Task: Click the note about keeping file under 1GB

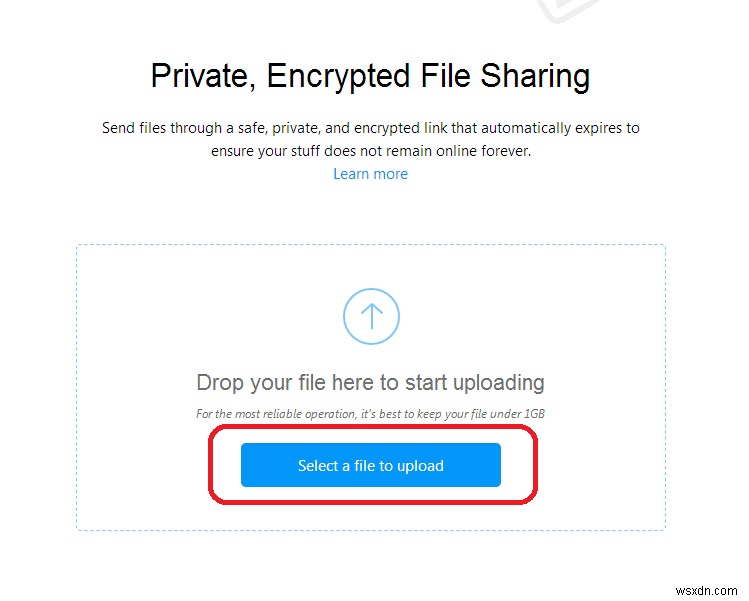Action: tap(370, 414)
